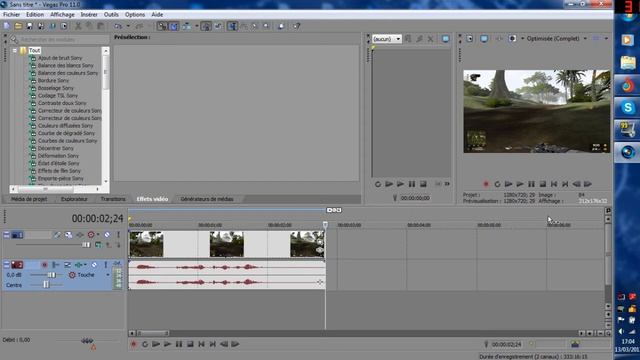The height and width of the screenshot is (360, 640).
Task: Click the video track compositing mode icon
Action: [x=98, y=245]
